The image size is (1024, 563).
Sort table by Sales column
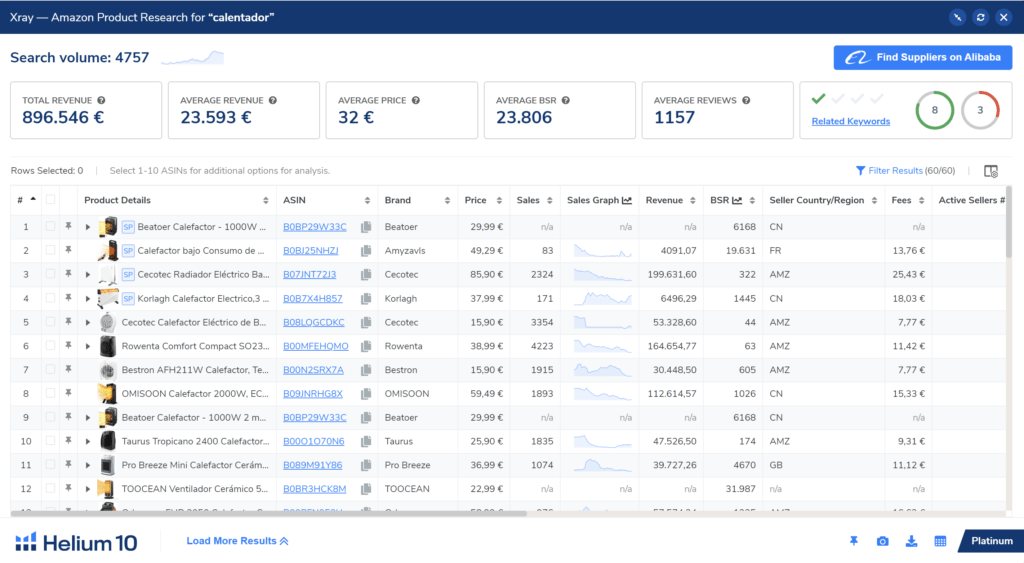click(x=550, y=201)
